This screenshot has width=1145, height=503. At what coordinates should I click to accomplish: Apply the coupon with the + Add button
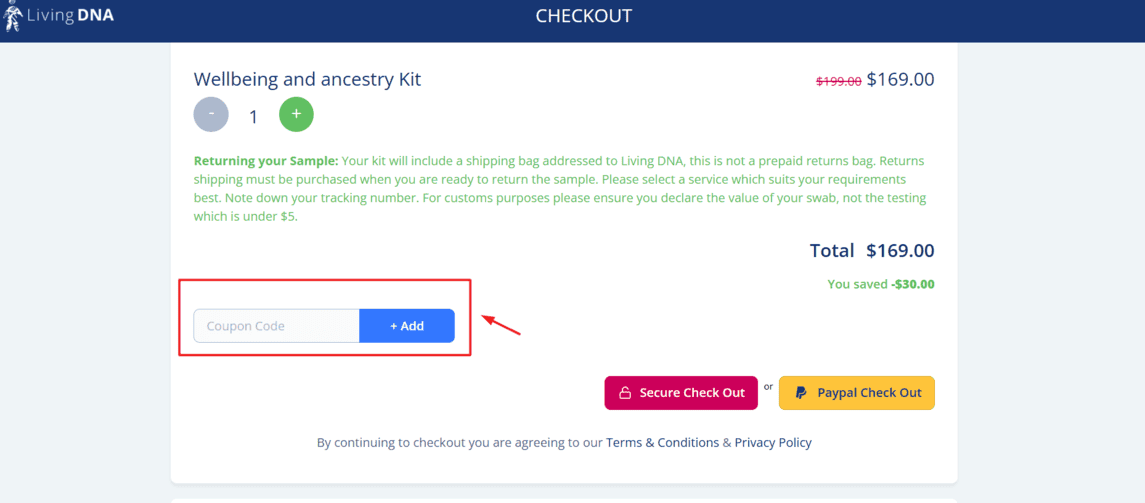pos(407,326)
